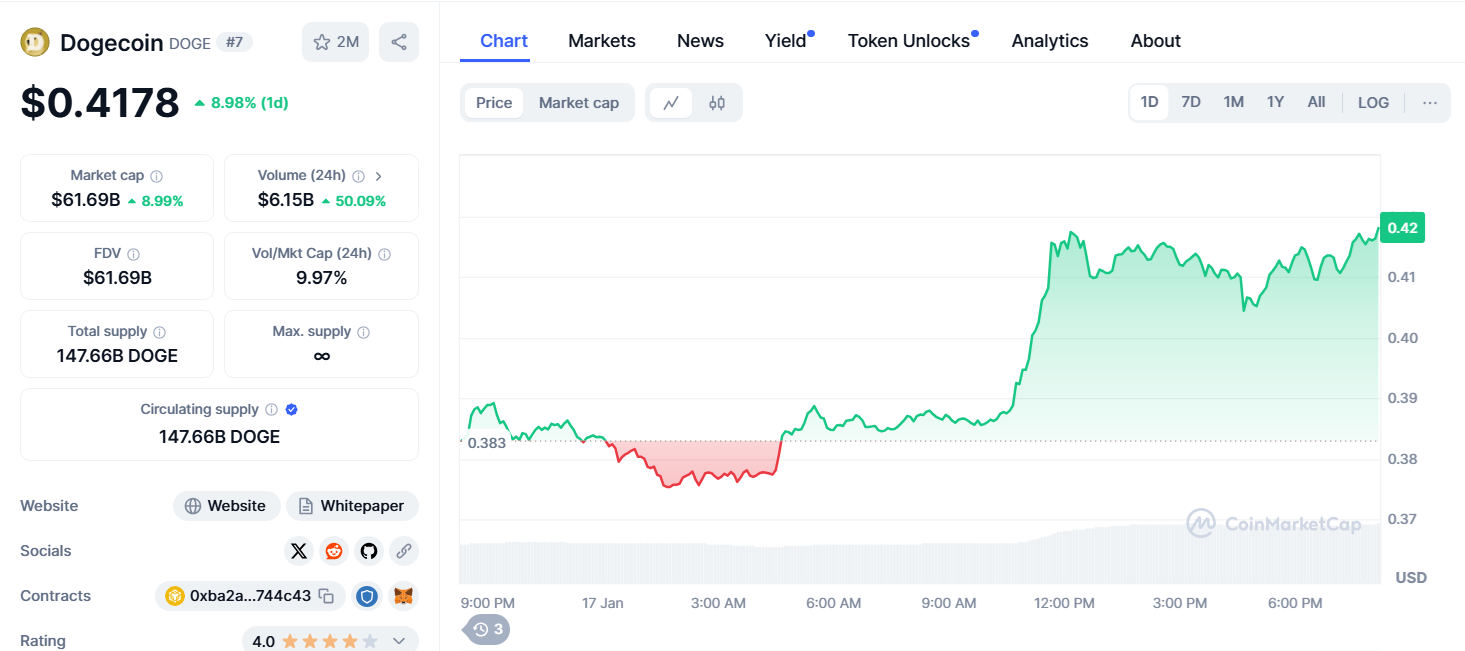
Task: Click the verified circulating supply badge
Action: point(292,410)
